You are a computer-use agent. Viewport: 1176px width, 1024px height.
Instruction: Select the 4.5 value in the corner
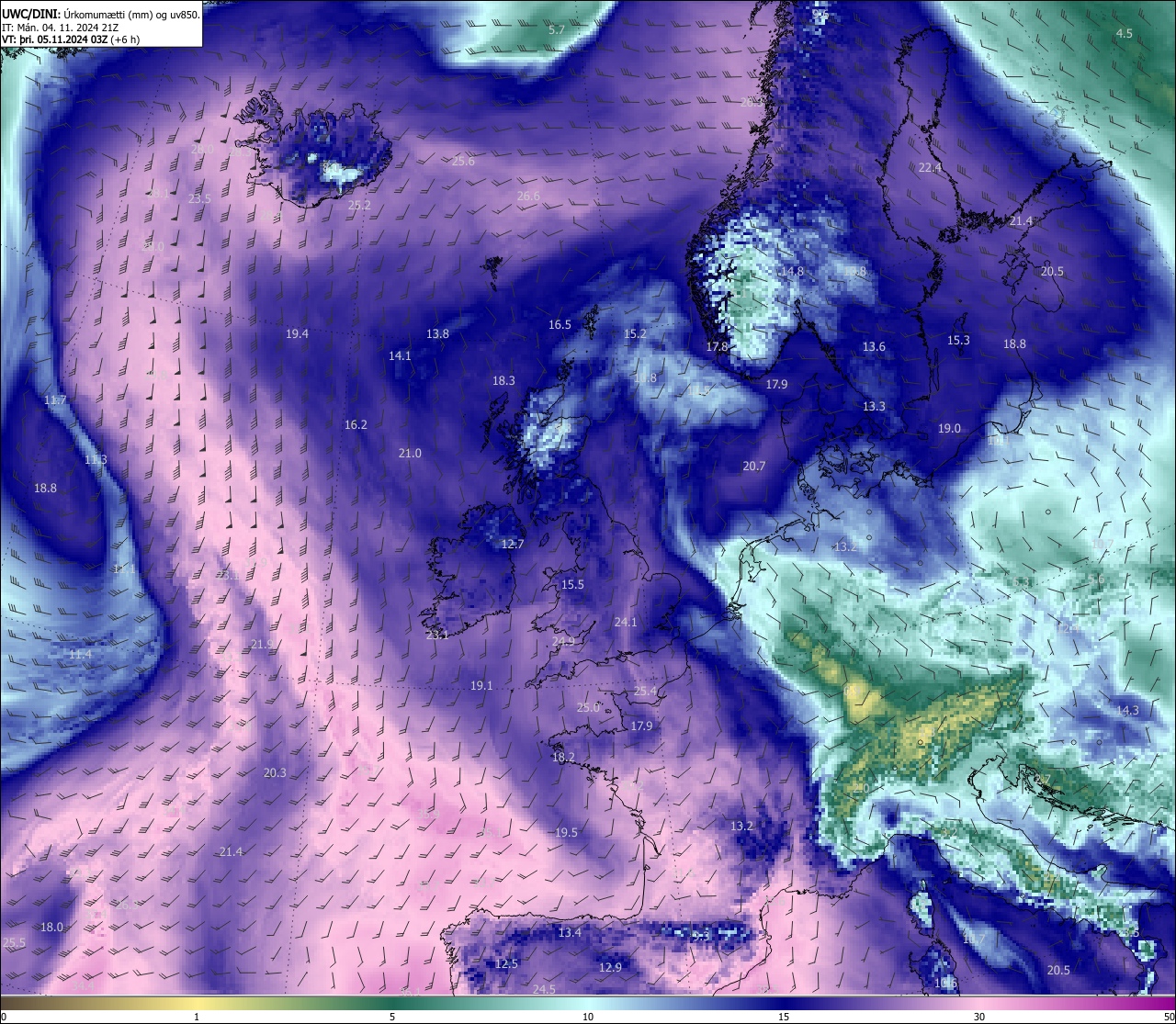(1125, 33)
